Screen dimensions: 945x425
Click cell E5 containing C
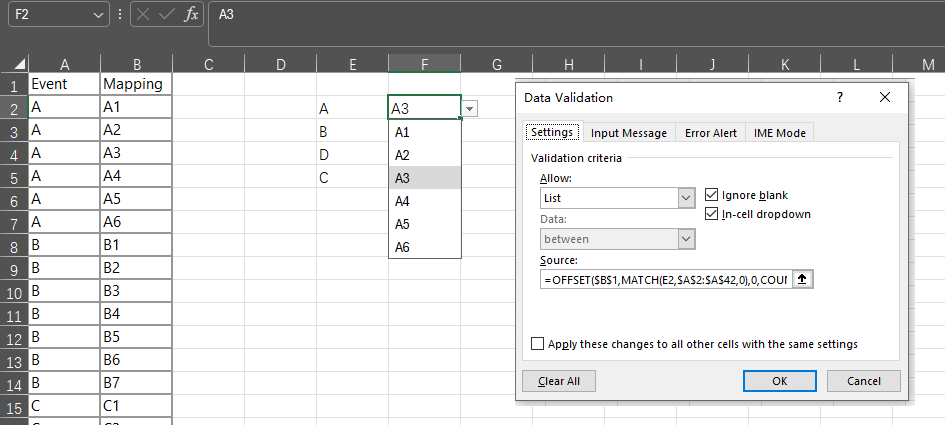pyautogui.click(x=353, y=178)
